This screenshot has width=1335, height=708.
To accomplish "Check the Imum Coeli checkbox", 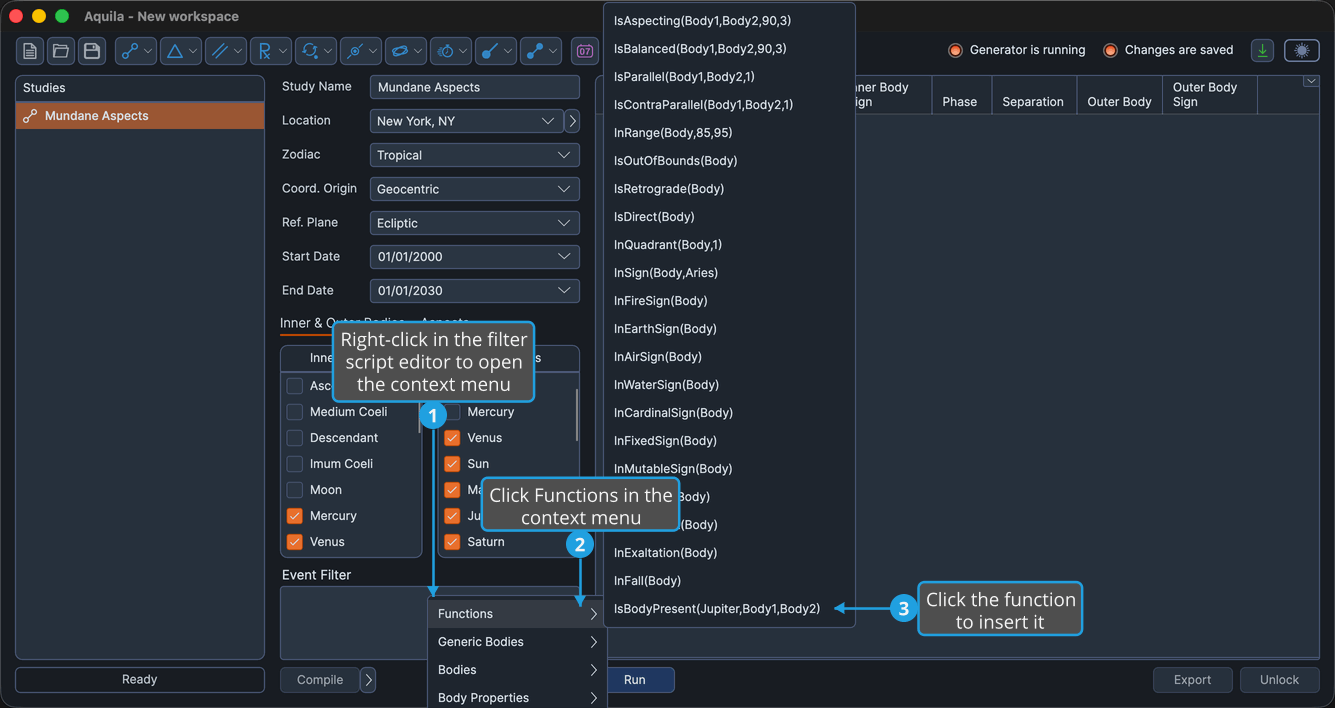I will (295, 464).
